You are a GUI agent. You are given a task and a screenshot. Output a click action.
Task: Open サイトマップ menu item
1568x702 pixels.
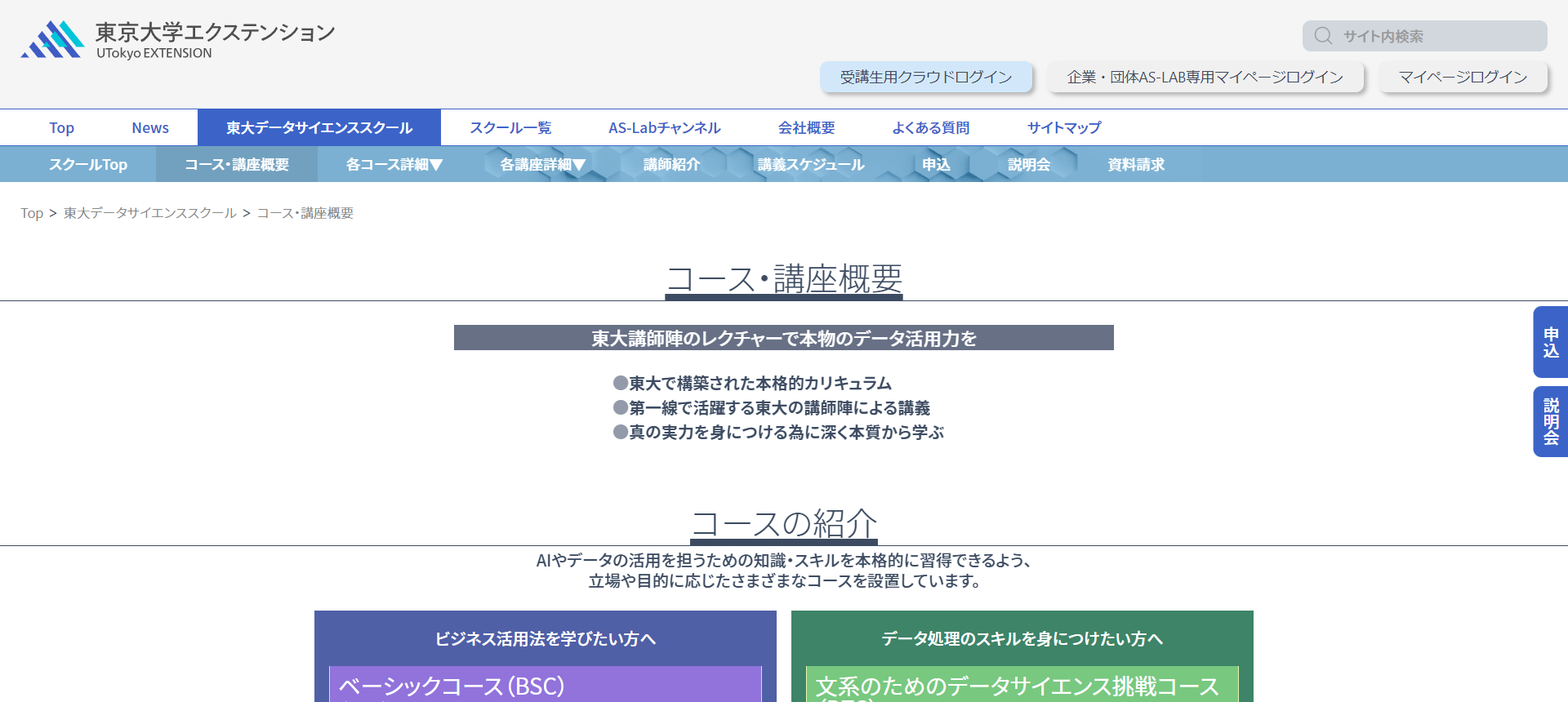click(x=1064, y=127)
